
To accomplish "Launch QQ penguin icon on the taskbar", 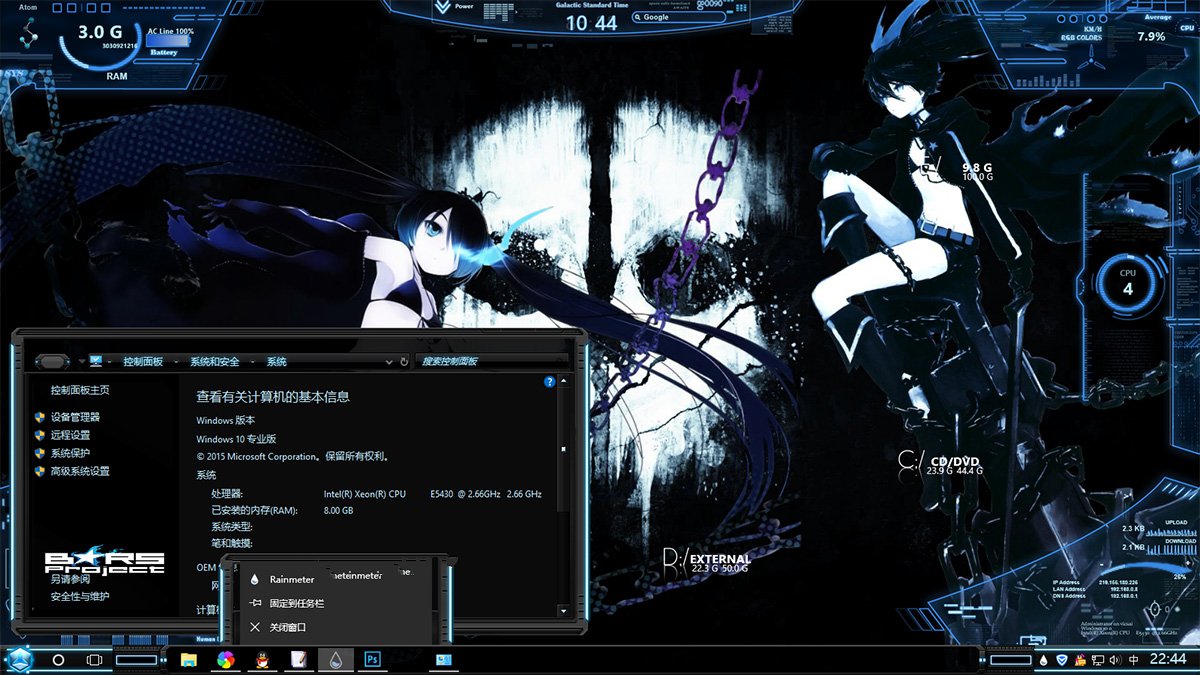I will (x=262, y=660).
